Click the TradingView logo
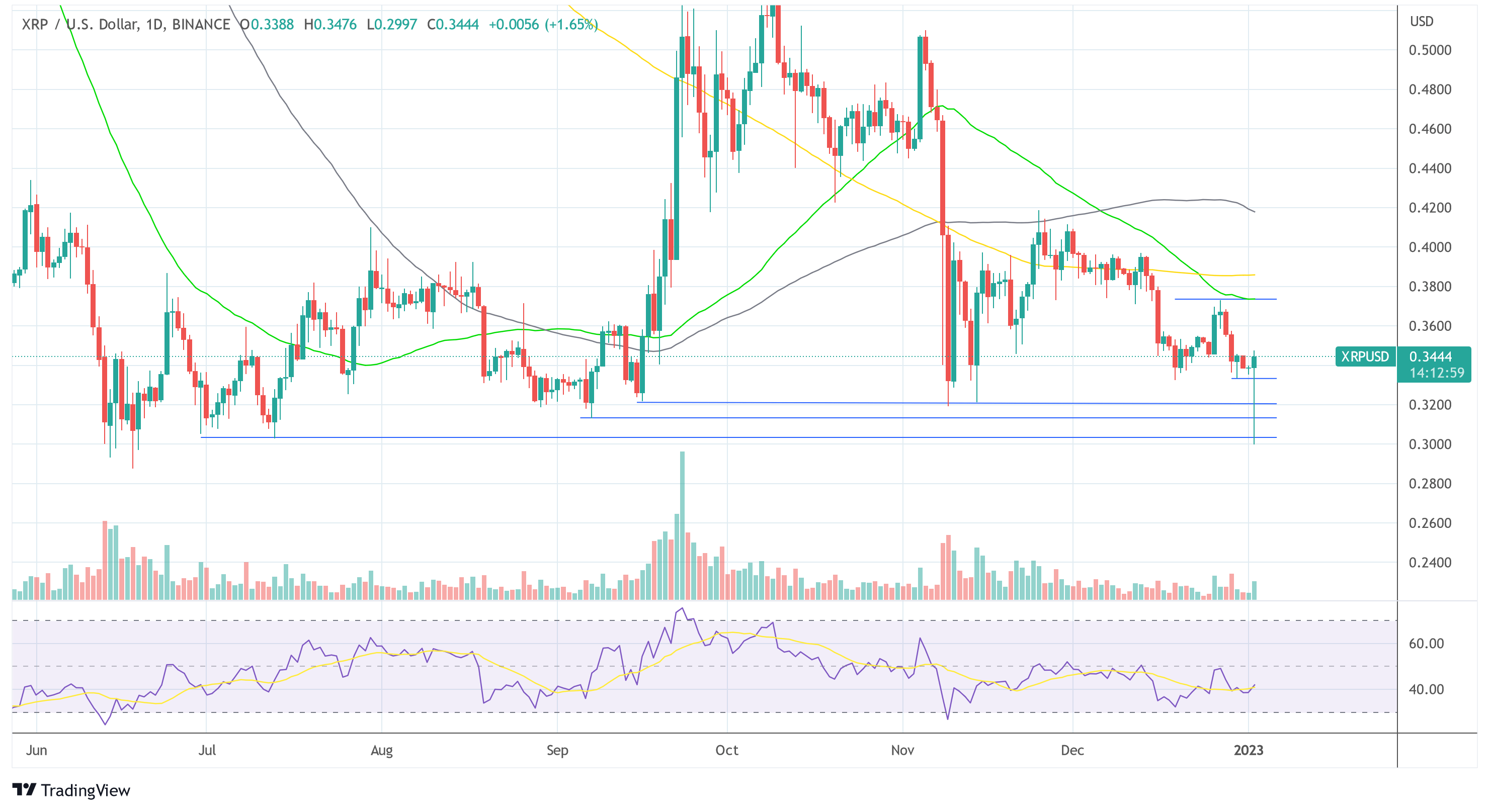1490x812 pixels. (x=71, y=789)
